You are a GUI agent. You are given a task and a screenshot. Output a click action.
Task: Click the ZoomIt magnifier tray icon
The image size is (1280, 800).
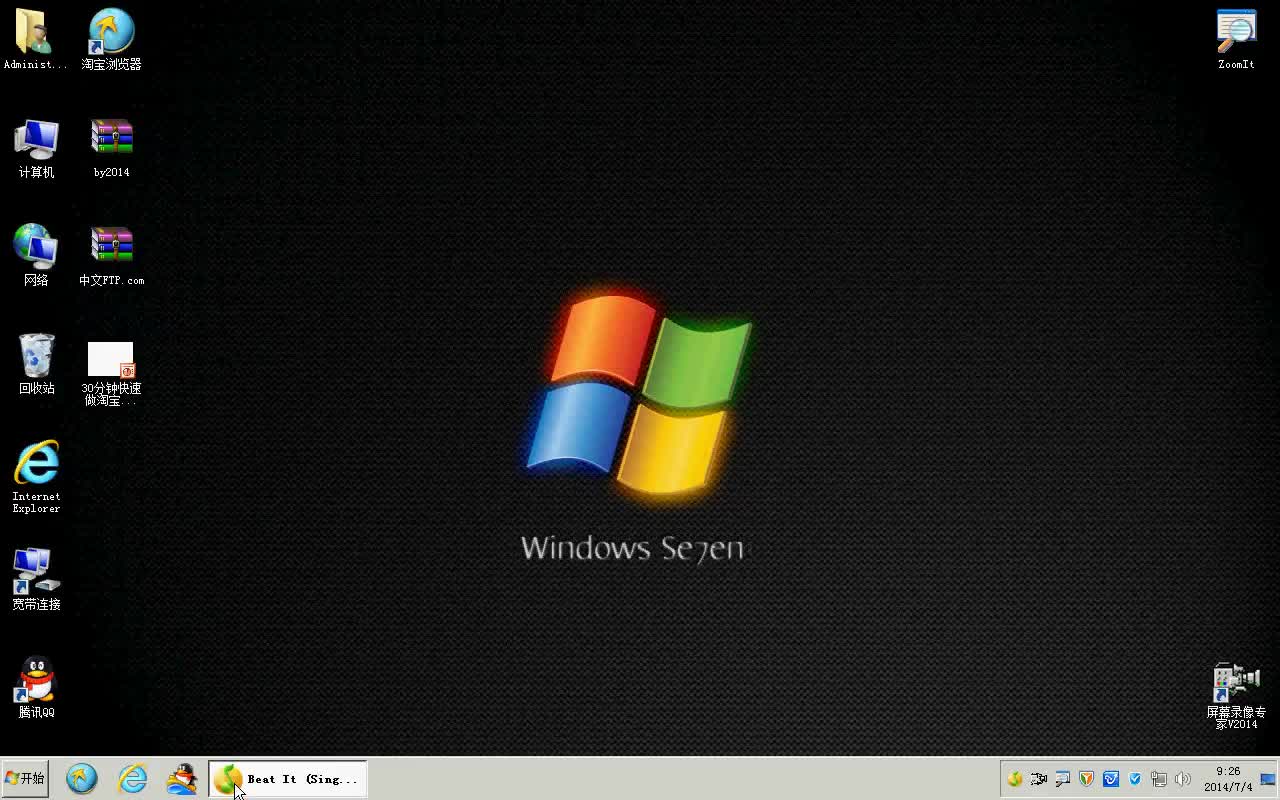pos(1063,779)
